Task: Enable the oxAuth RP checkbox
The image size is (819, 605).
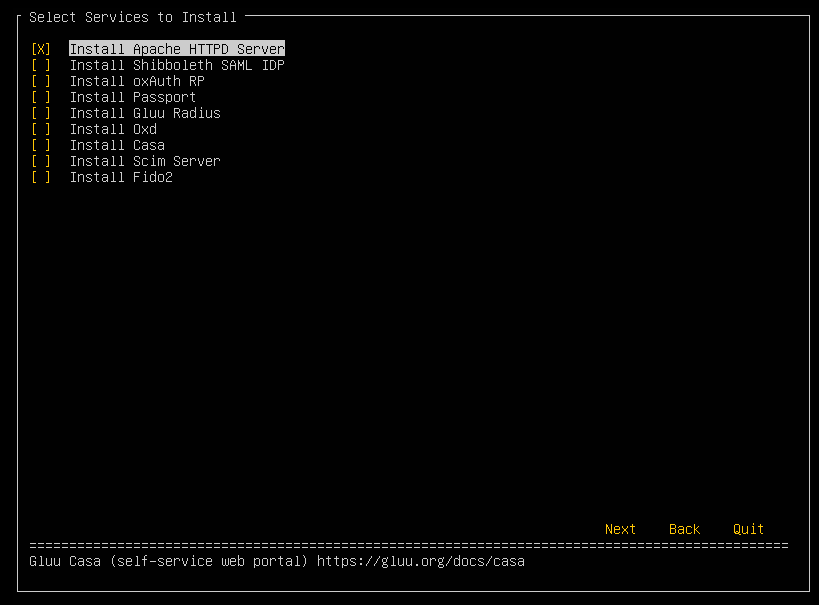Action: click(41, 81)
